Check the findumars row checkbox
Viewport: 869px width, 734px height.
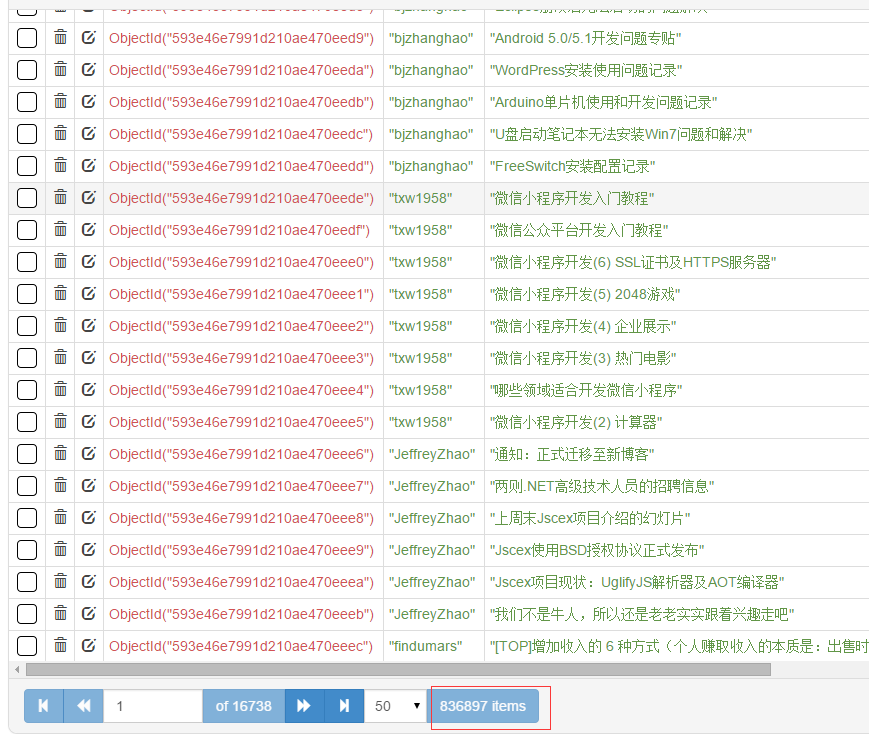(x=27, y=646)
